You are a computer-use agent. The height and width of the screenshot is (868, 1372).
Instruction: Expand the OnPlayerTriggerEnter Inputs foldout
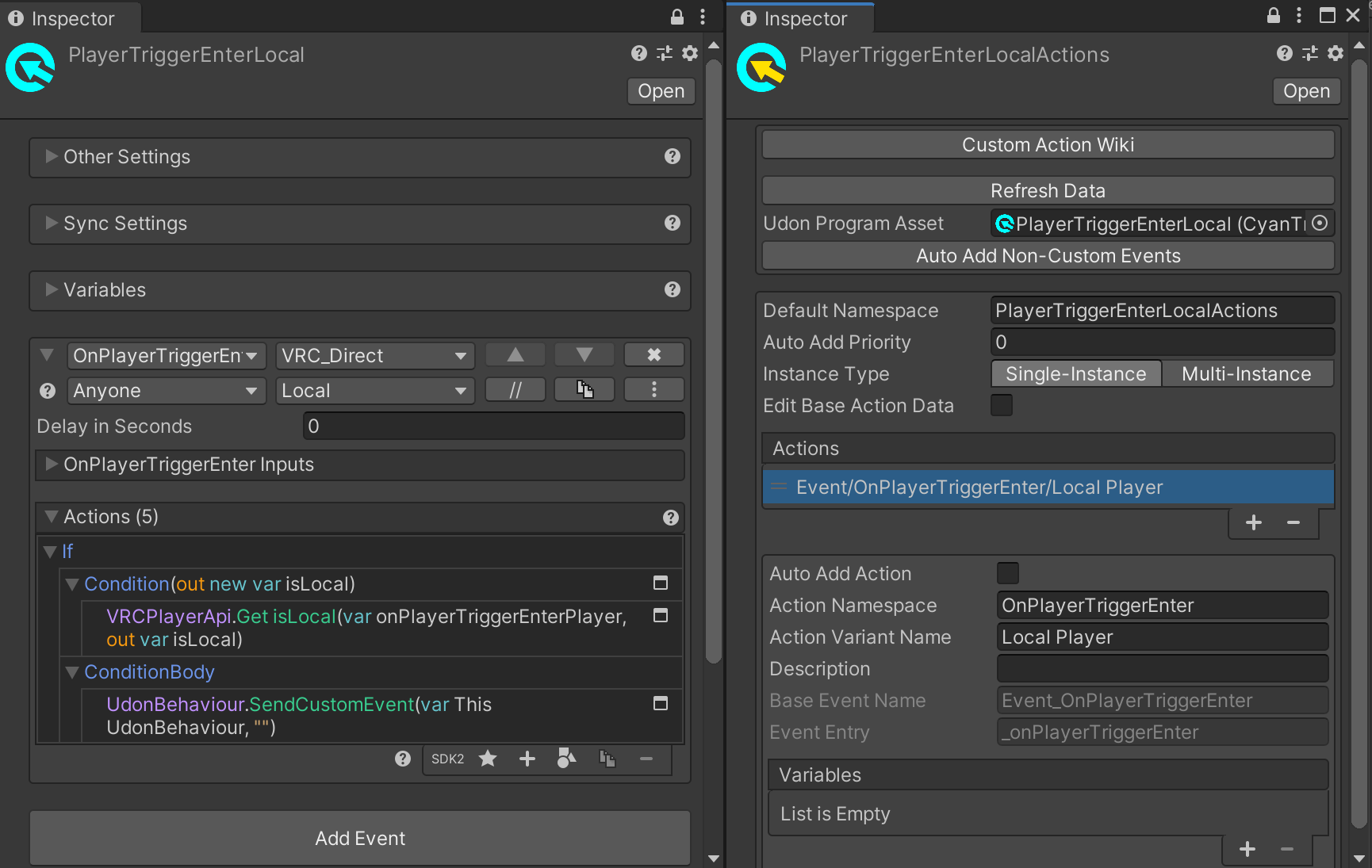tap(52, 464)
